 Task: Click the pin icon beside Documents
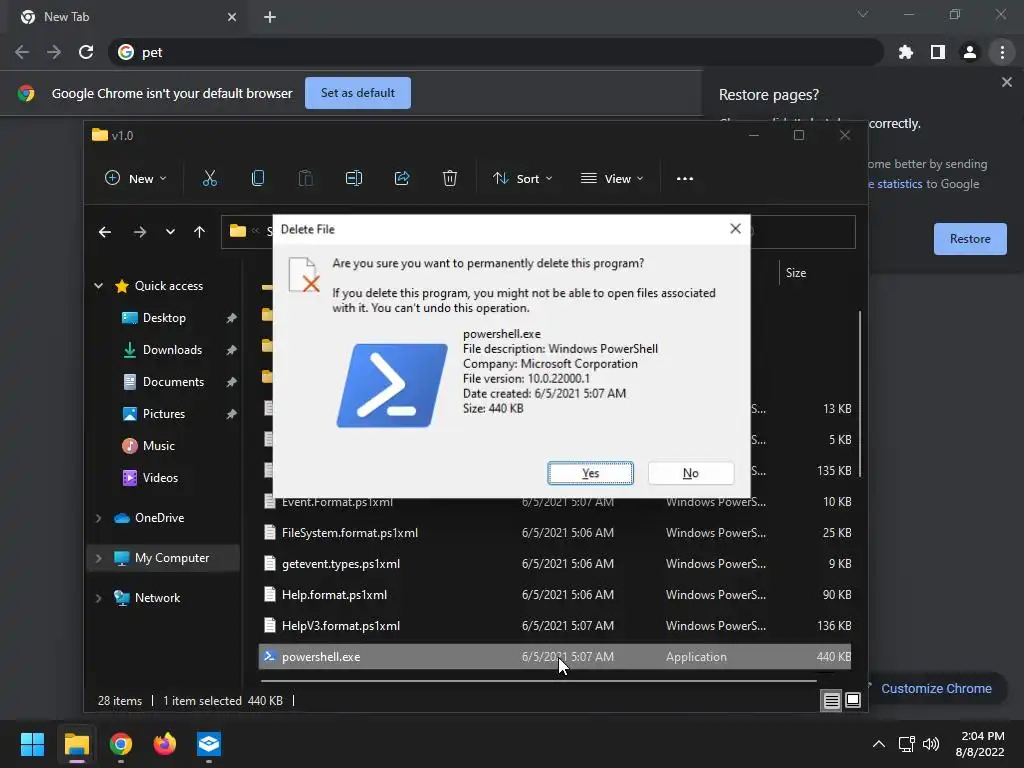(231, 382)
